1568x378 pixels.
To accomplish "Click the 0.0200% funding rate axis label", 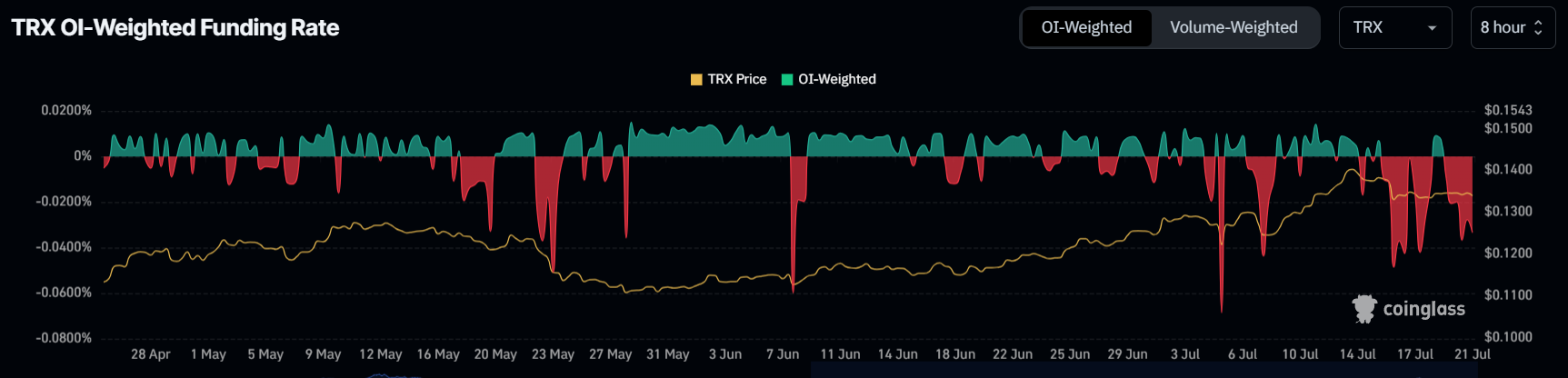I will (x=66, y=111).
